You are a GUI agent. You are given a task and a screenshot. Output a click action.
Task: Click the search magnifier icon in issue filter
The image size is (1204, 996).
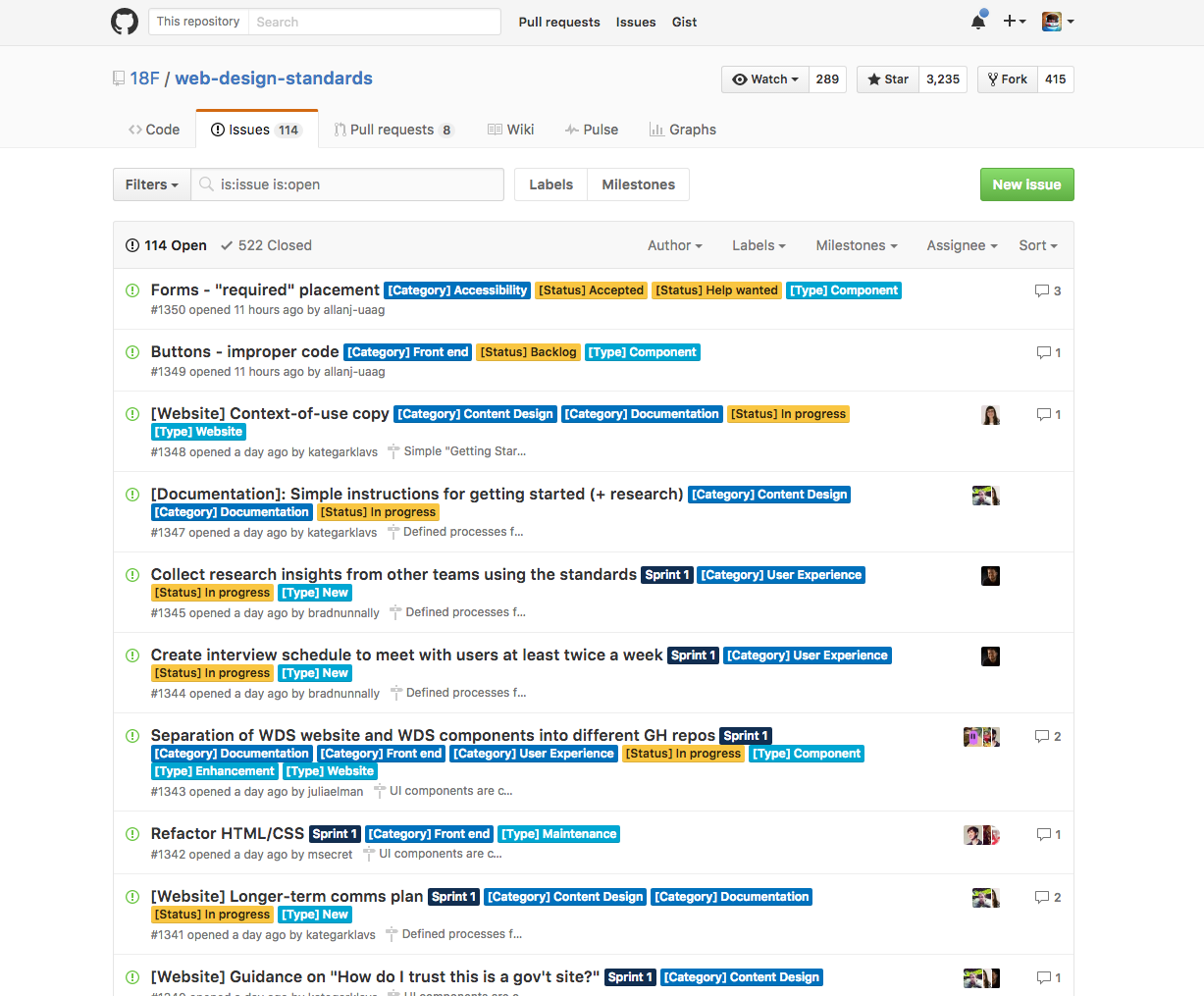point(206,184)
